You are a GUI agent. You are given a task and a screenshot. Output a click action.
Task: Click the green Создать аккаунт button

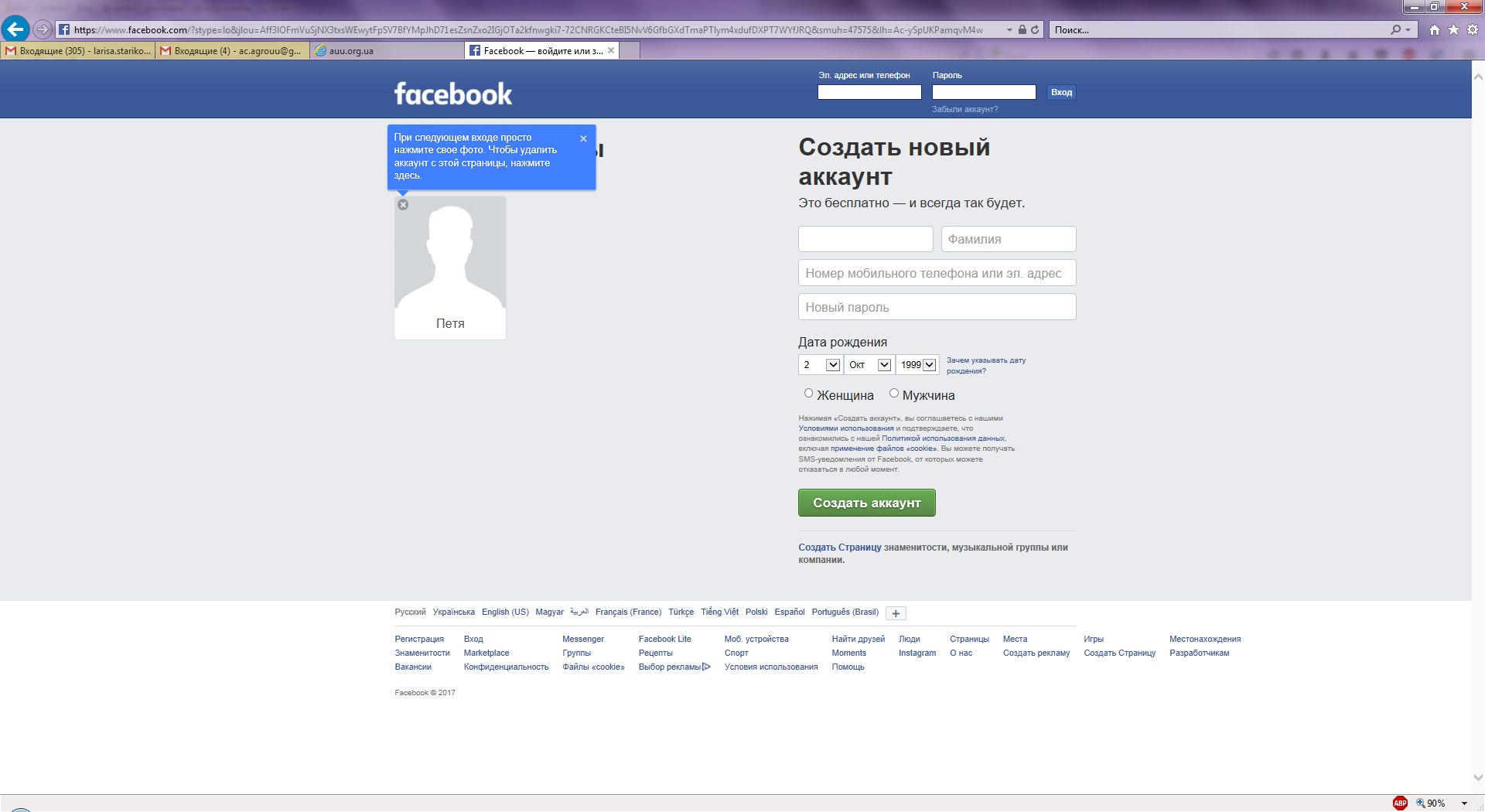pyautogui.click(x=867, y=503)
